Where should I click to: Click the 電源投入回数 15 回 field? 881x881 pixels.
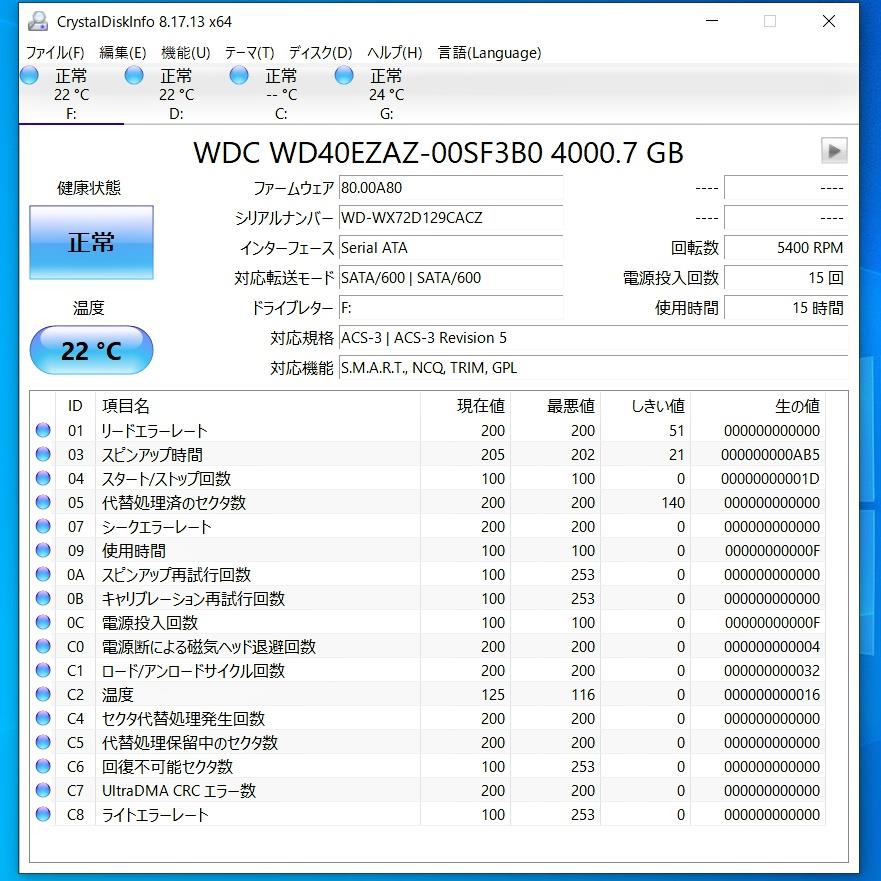[785, 278]
